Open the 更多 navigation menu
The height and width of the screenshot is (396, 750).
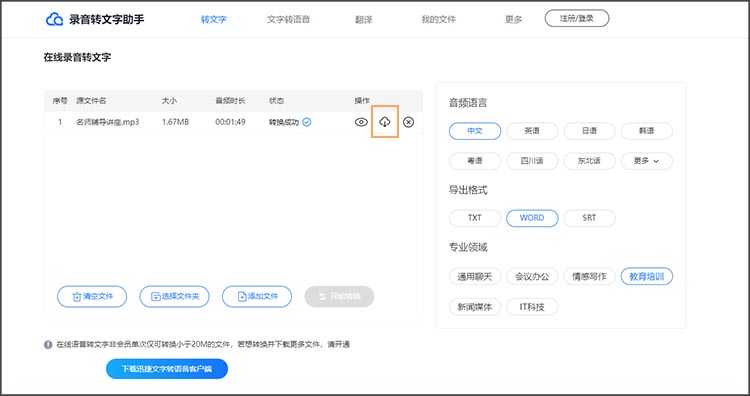click(x=513, y=20)
